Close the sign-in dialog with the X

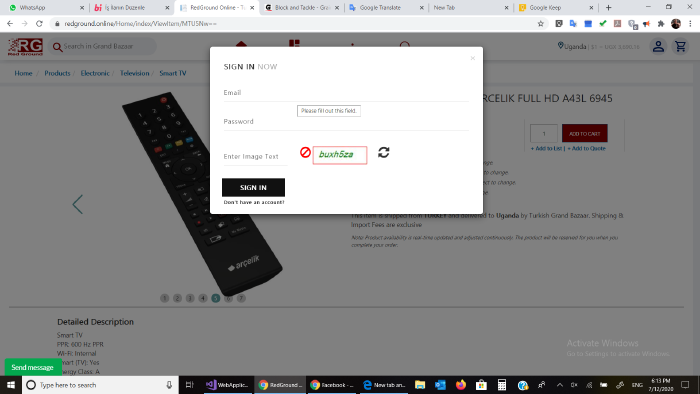point(472,58)
